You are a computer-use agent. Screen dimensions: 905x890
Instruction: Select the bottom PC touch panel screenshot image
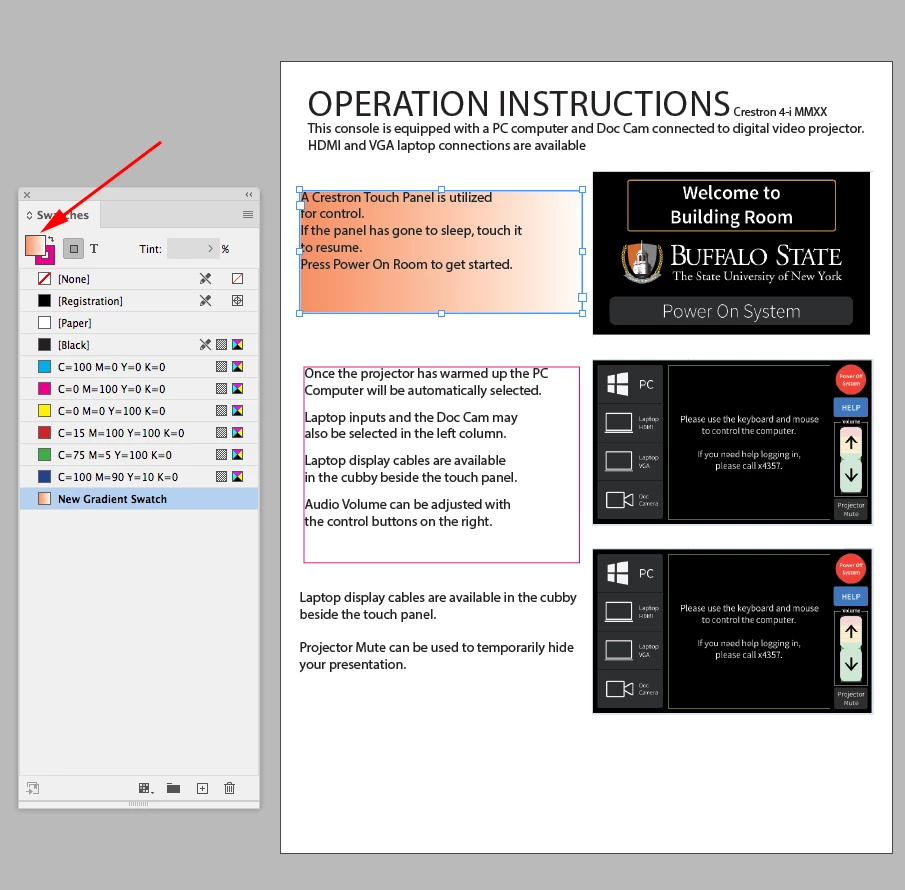point(732,631)
